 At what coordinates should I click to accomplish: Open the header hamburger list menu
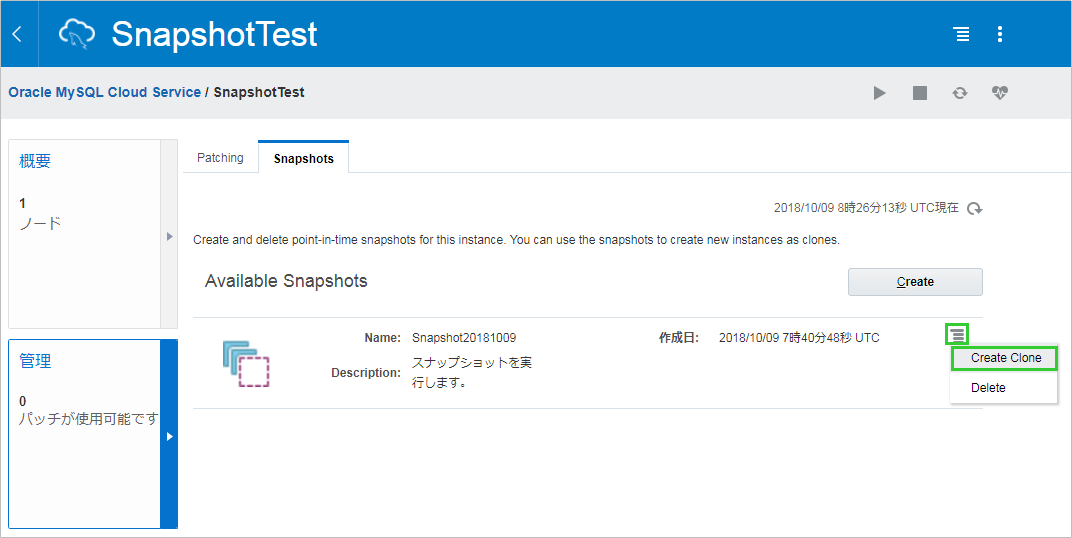[962, 34]
